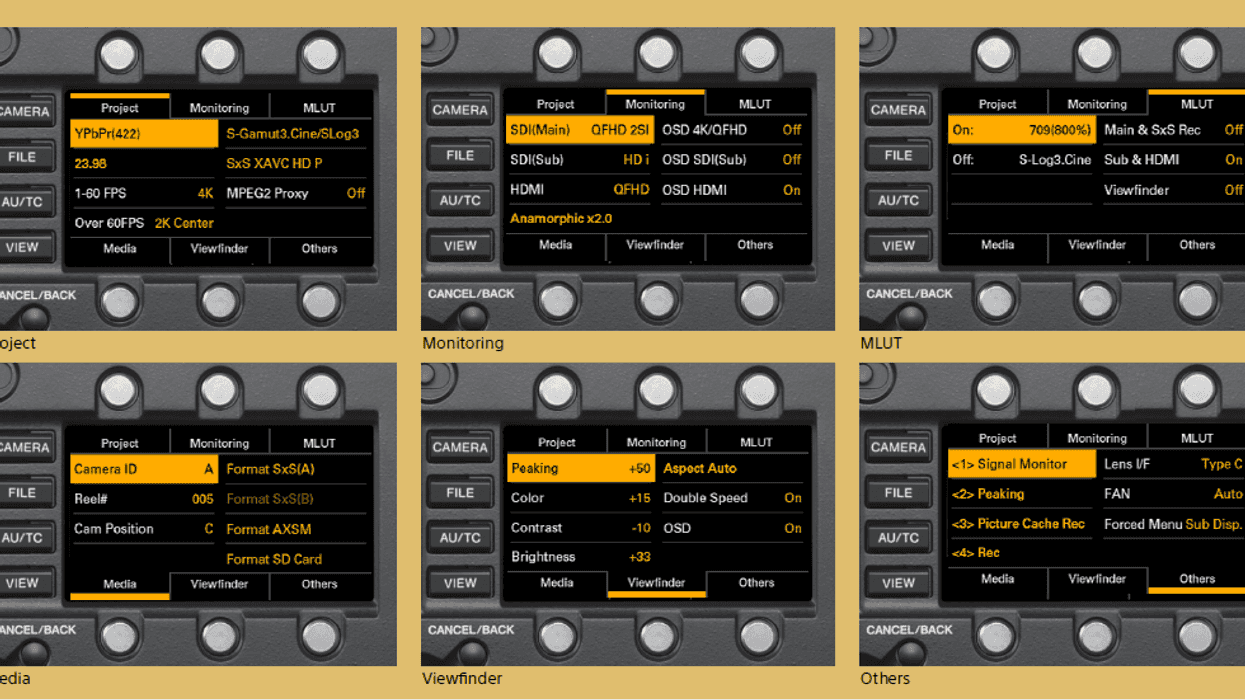The height and width of the screenshot is (700, 1245).
Task: Select the Camera ID A row
Action: [144, 469]
